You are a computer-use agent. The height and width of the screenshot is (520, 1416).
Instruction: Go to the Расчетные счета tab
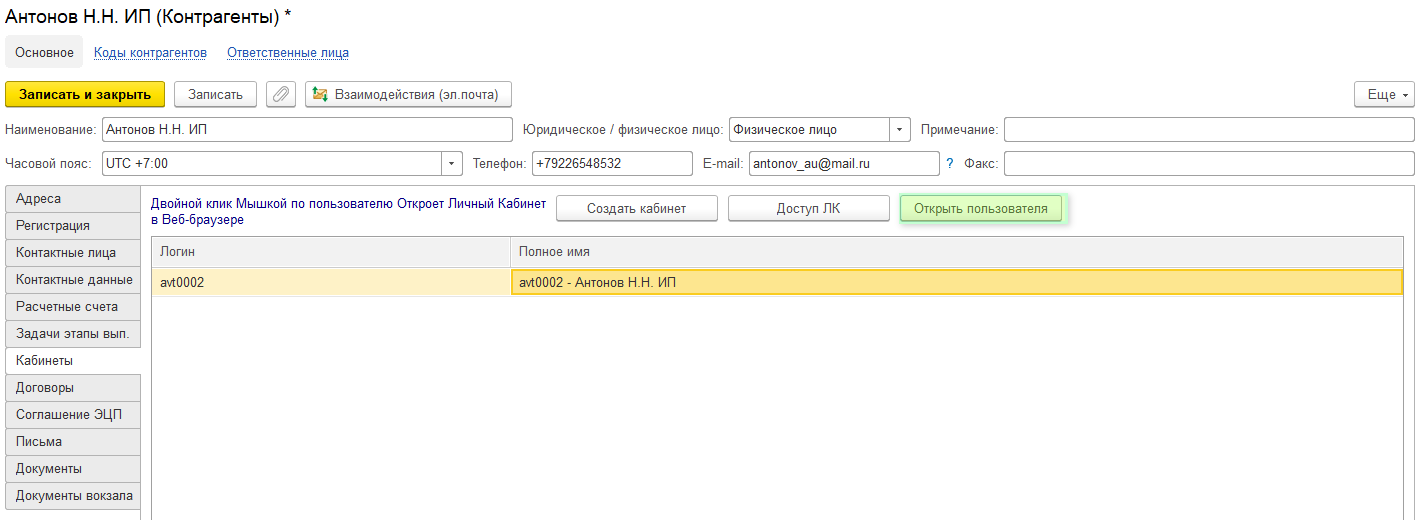click(73, 307)
